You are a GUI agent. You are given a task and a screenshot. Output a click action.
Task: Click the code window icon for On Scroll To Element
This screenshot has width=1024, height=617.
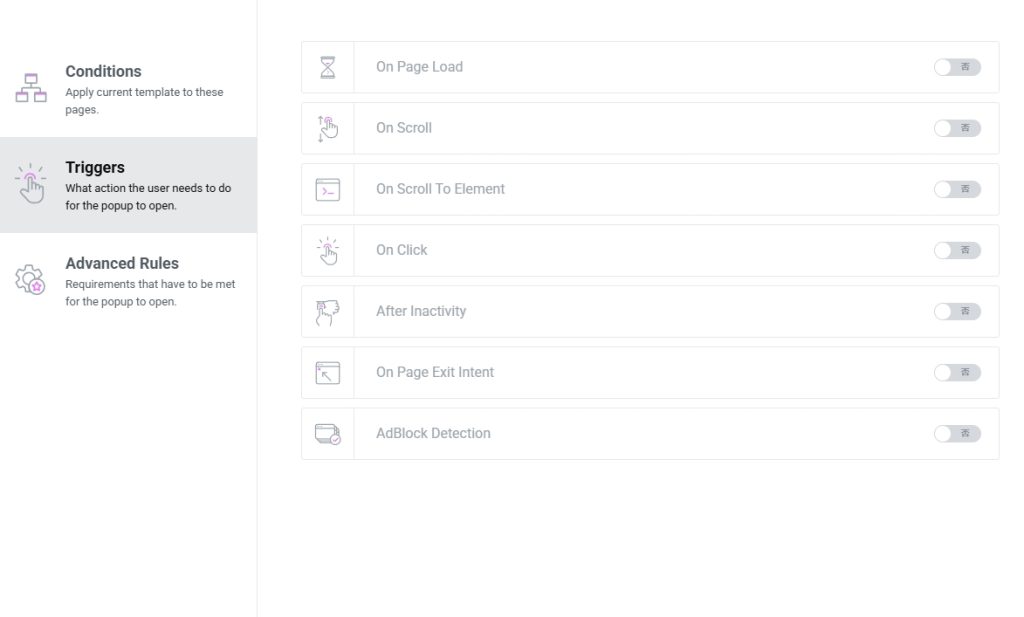[328, 190]
